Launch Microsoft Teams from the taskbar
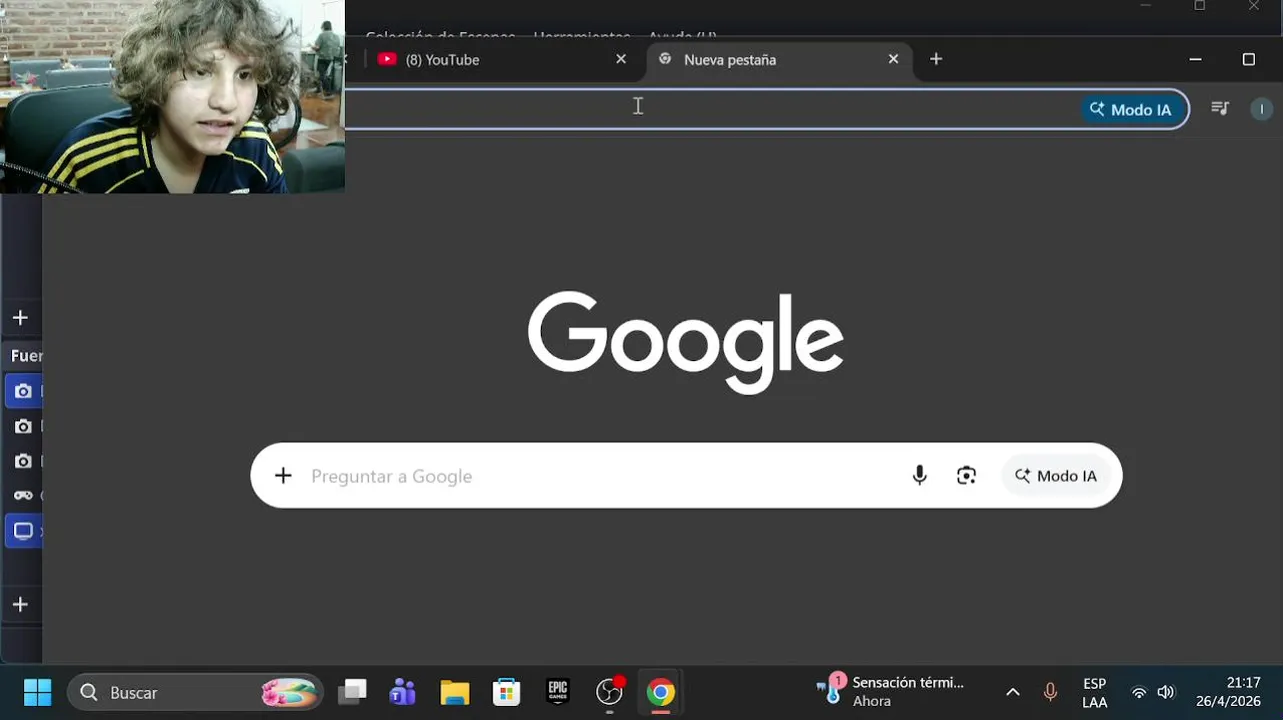Viewport: 1283px width, 720px height. click(x=403, y=692)
